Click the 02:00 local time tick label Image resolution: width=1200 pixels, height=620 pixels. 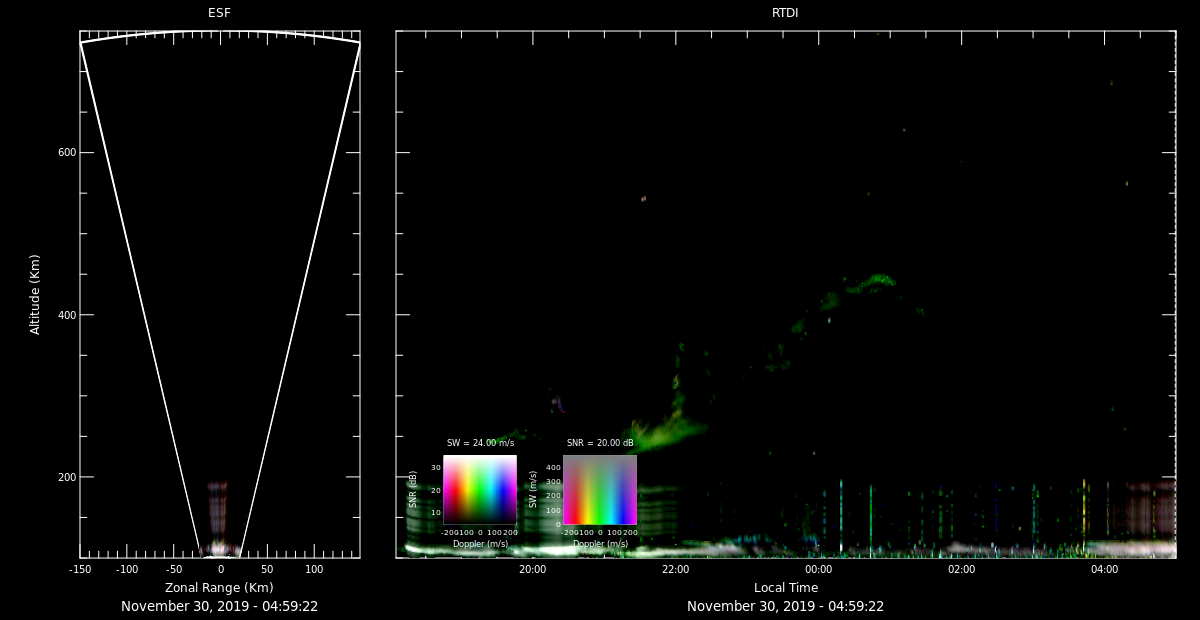pyautogui.click(x=961, y=569)
